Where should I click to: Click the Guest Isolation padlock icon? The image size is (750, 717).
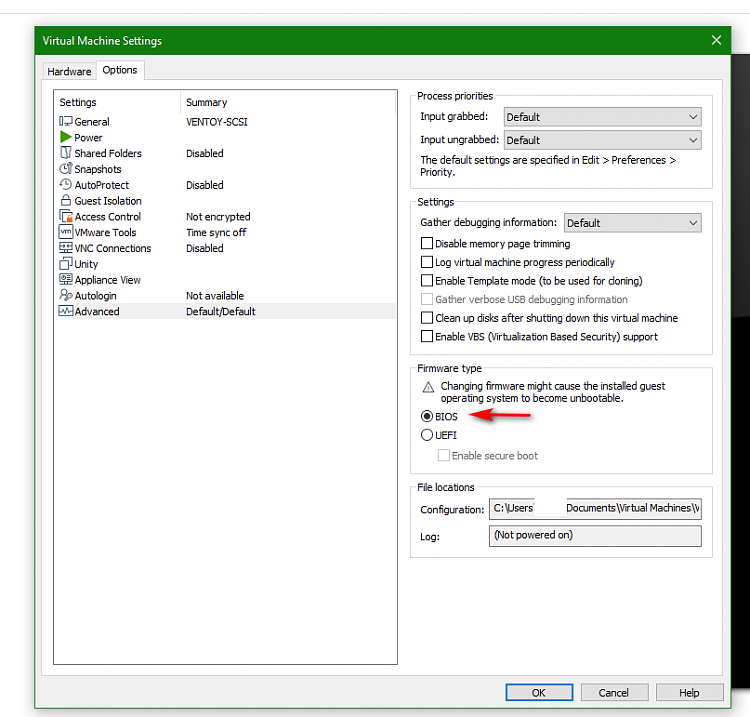(66, 200)
